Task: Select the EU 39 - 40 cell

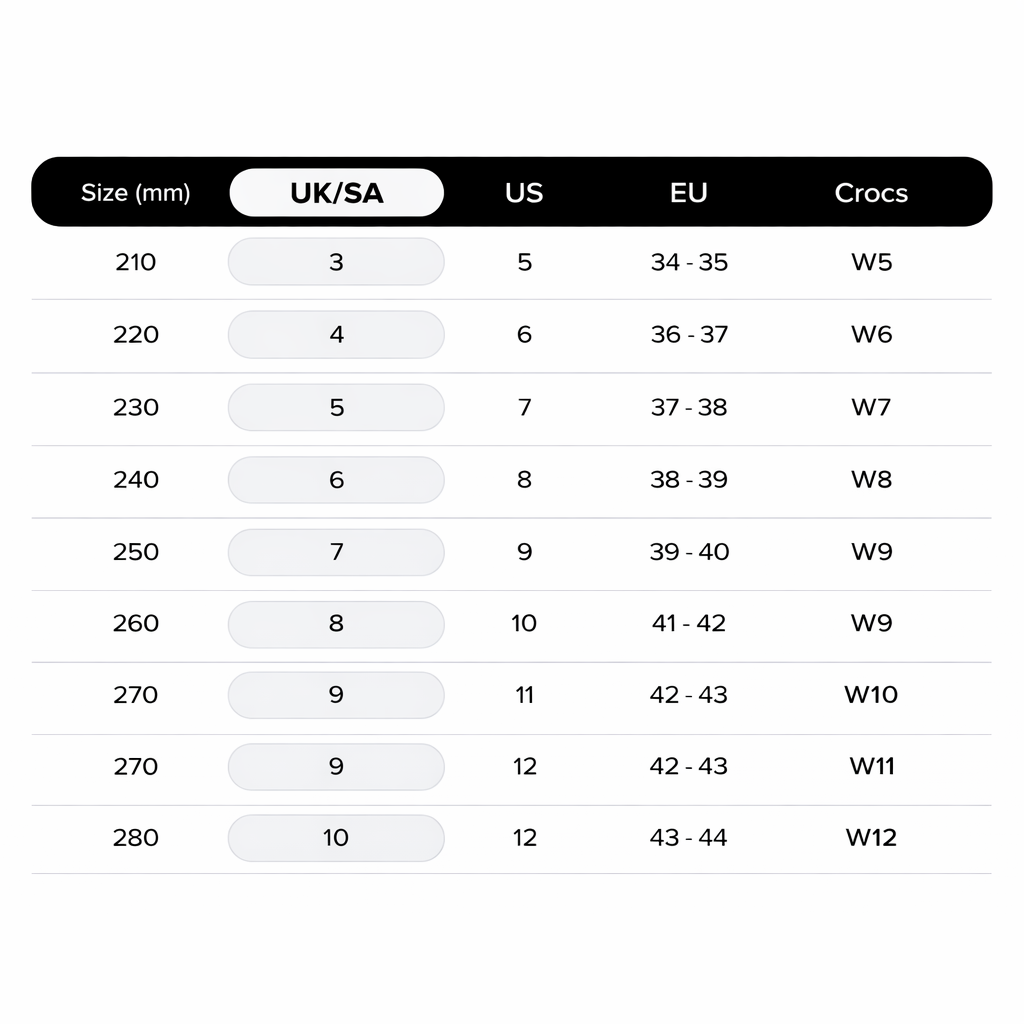Action: click(689, 552)
